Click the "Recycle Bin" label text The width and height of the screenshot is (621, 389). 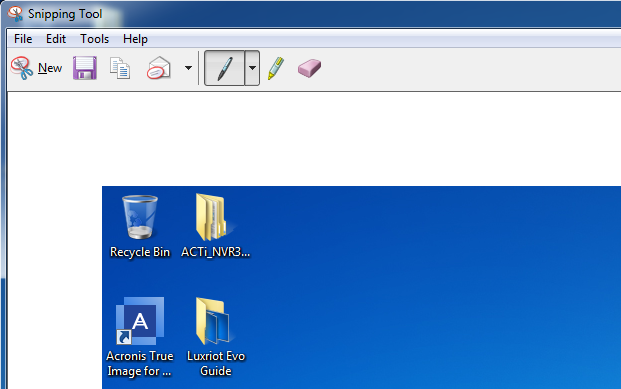[140, 252]
